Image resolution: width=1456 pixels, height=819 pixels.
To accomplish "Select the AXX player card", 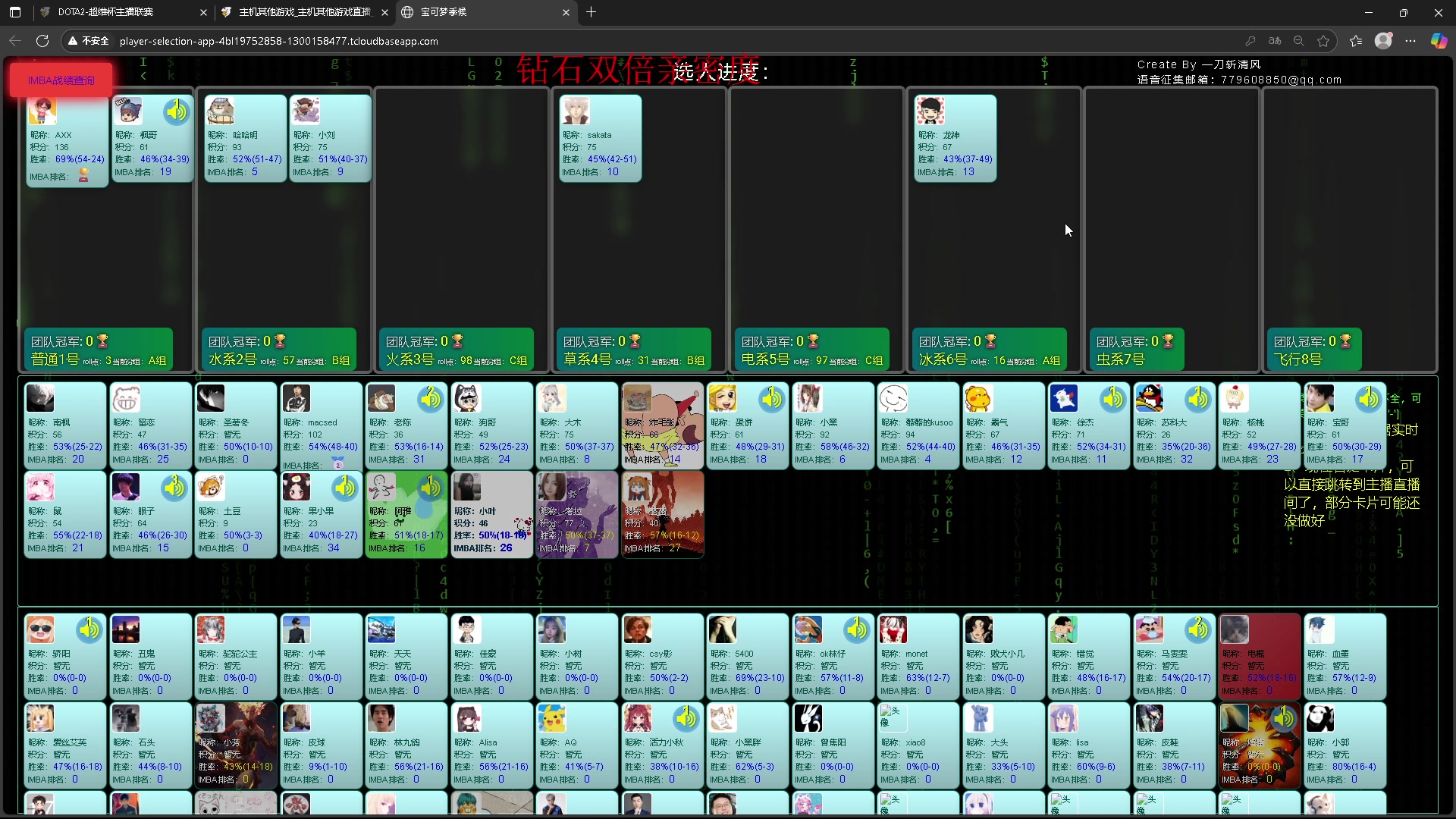I will [67, 140].
